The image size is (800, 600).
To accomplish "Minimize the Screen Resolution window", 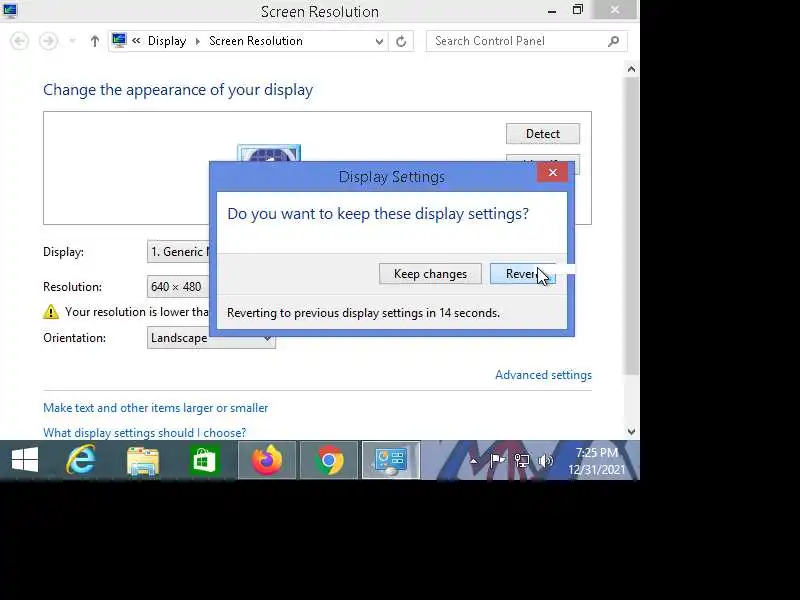I will tap(552, 11).
